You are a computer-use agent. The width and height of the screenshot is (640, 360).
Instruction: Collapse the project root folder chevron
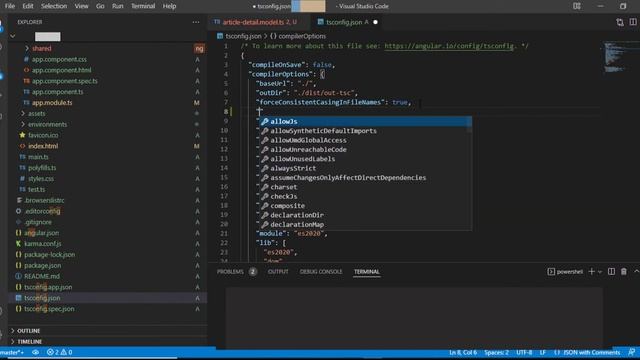(x=13, y=36)
